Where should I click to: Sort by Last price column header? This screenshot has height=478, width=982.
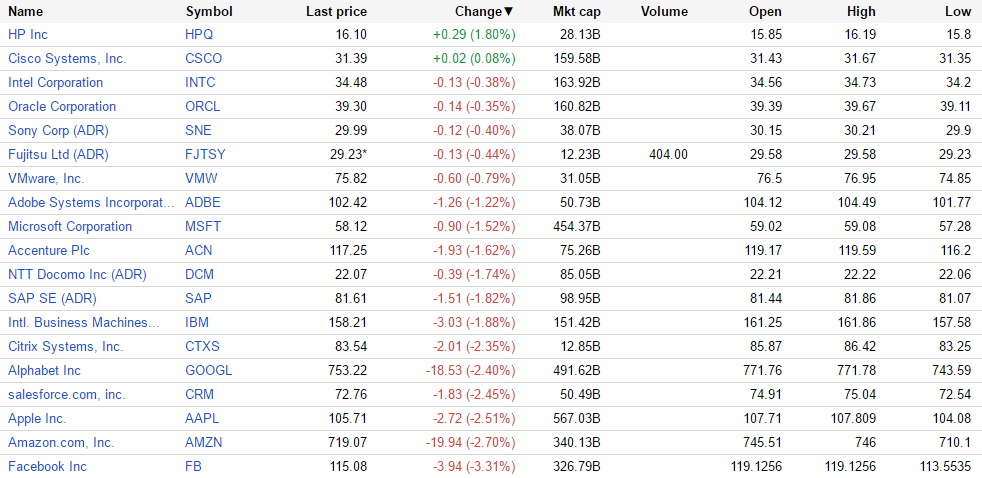[336, 11]
